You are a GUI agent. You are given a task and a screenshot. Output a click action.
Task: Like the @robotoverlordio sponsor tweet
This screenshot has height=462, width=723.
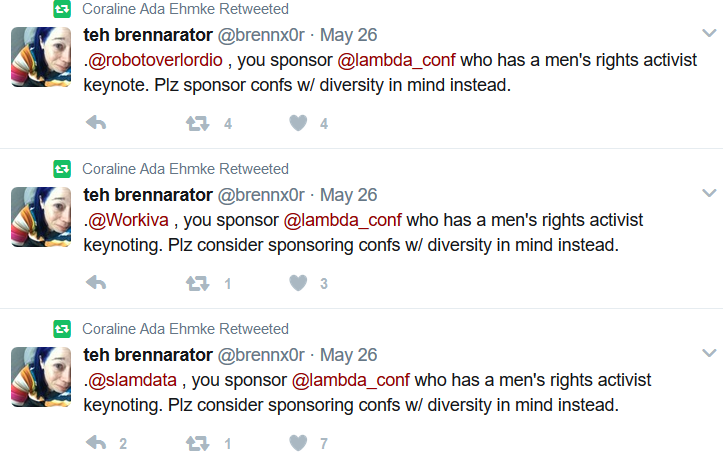[298, 123]
